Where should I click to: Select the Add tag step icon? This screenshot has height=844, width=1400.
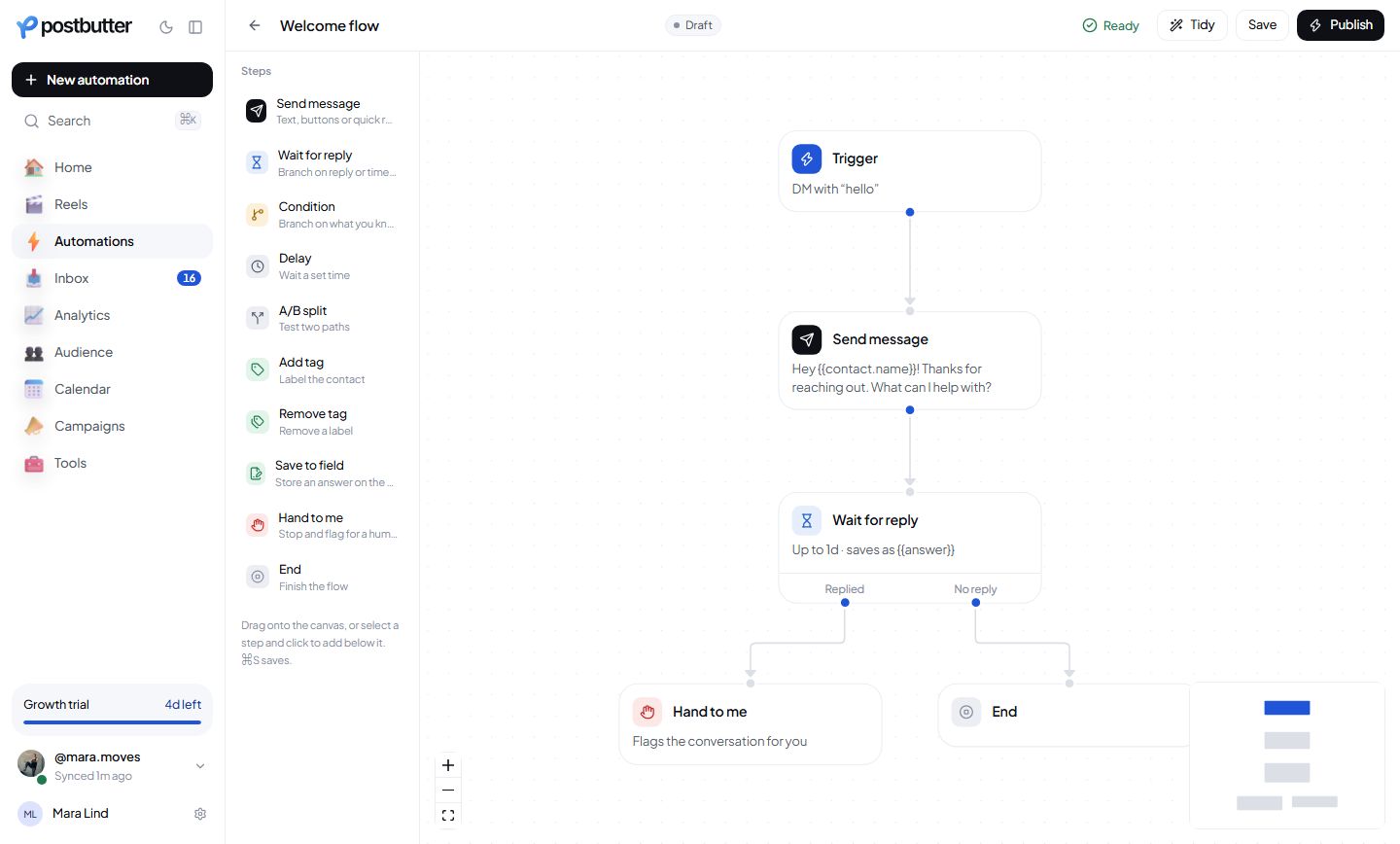tap(257, 369)
